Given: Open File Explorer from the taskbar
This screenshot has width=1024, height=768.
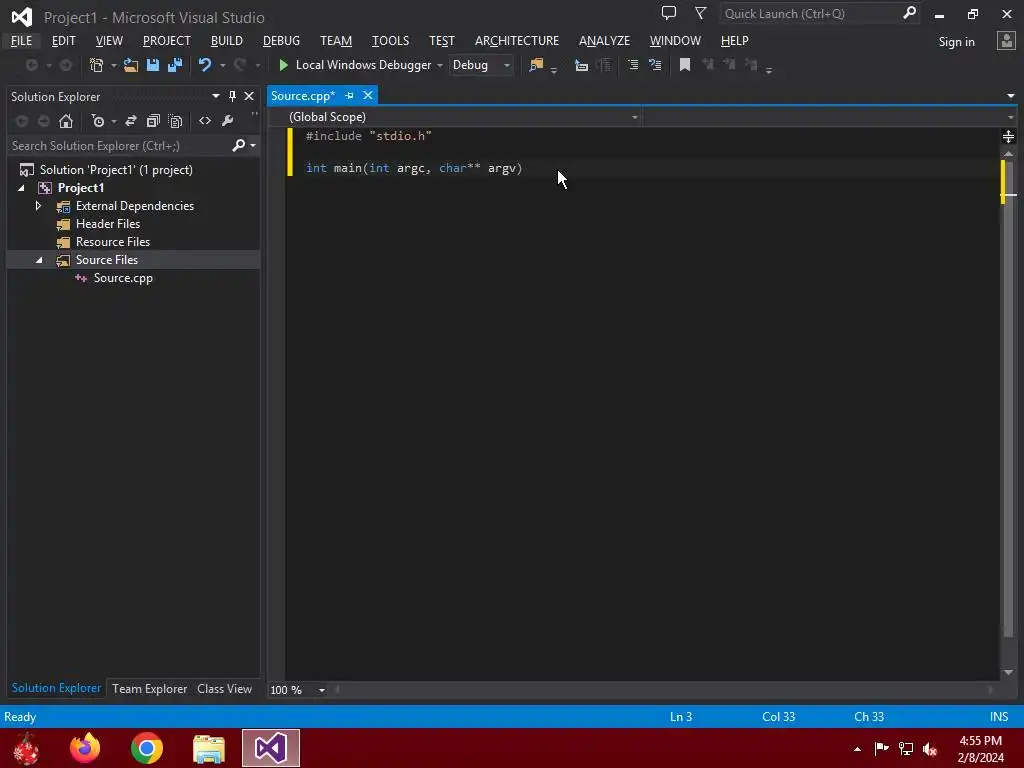Looking at the screenshot, I should coord(209,748).
